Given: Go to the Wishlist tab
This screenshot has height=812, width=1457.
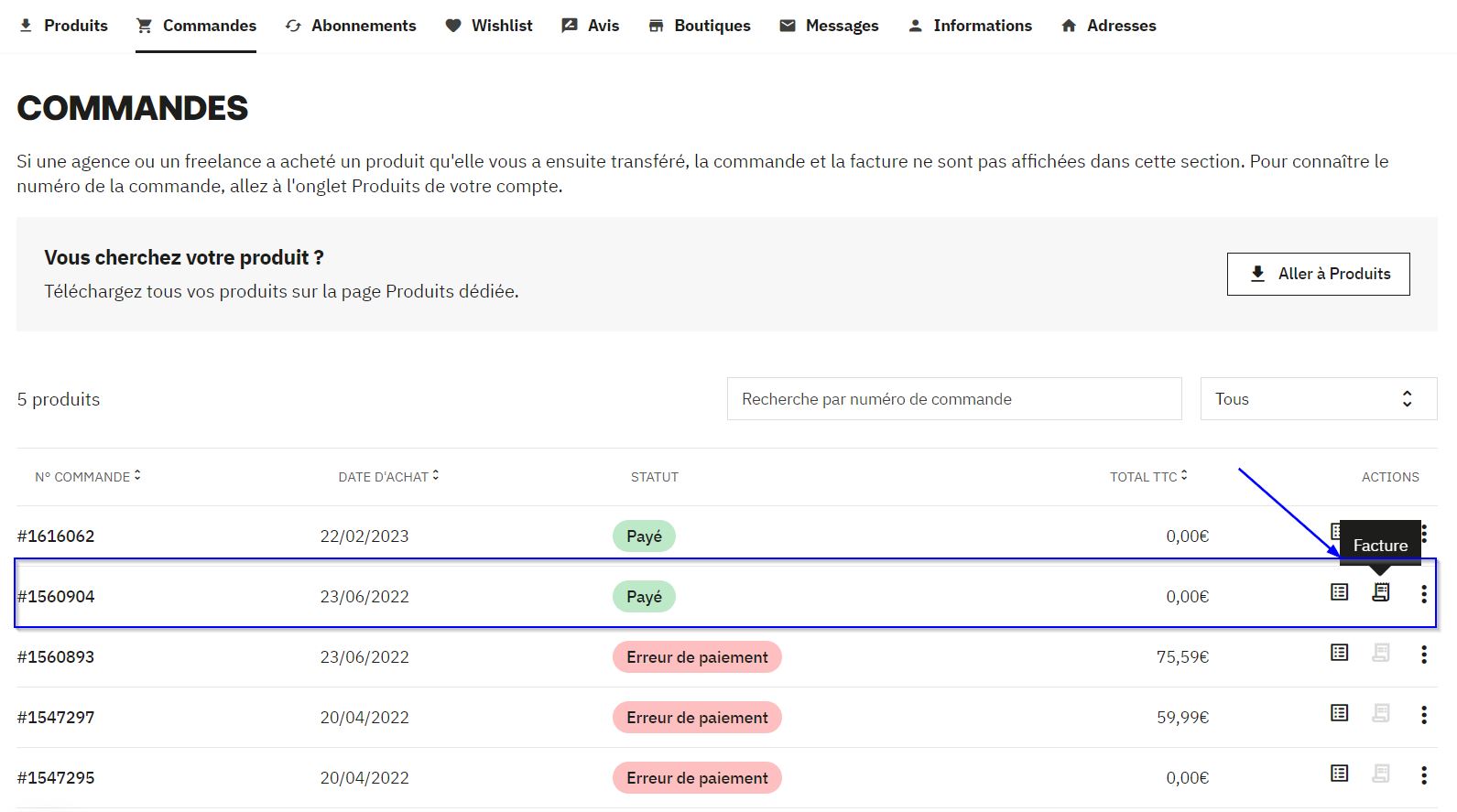Looking at the screenshot, I should tap(489, 26).
